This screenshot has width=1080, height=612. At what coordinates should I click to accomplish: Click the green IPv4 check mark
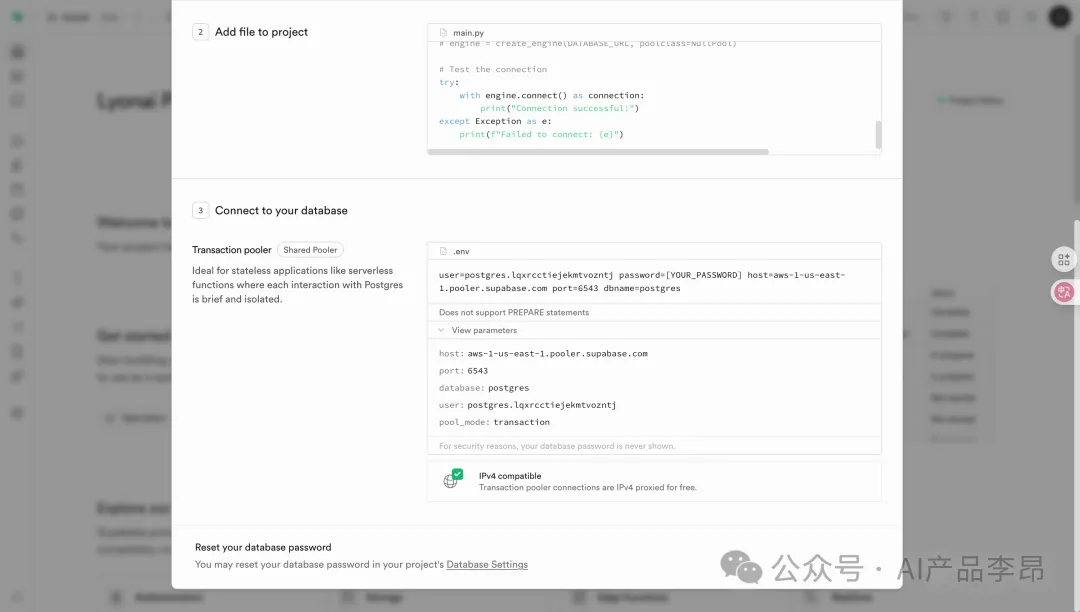(457, 474)
